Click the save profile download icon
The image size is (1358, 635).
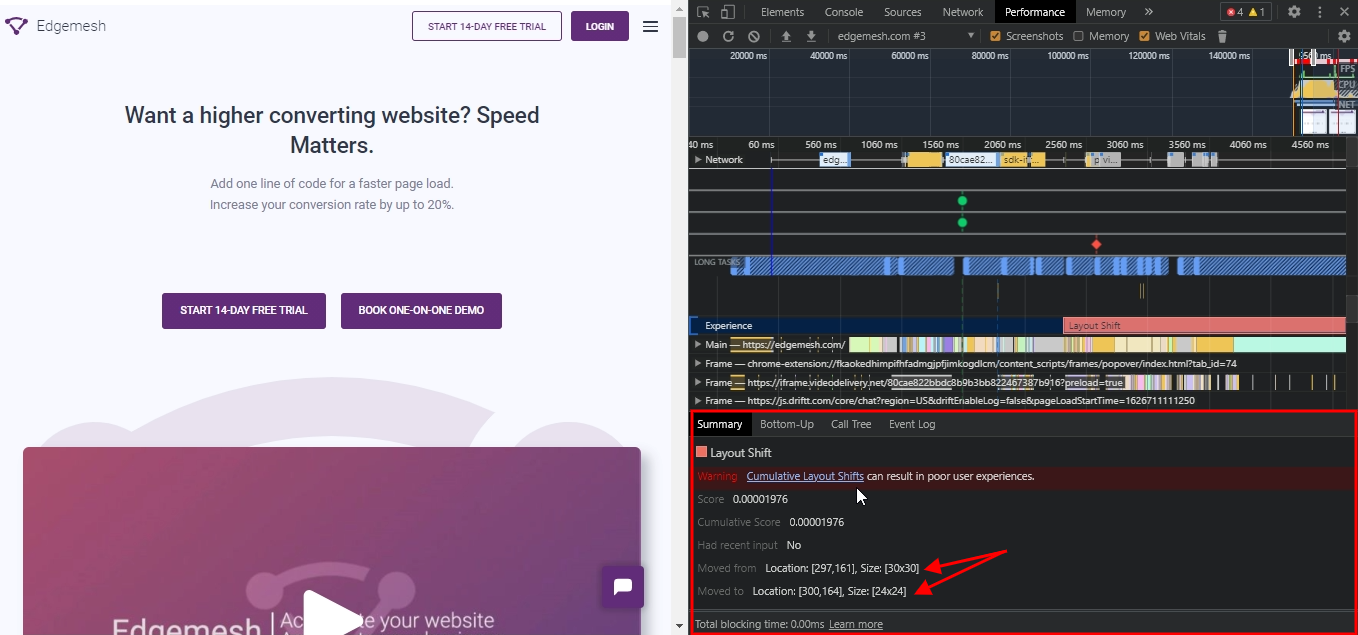click(x=811, y=36)
